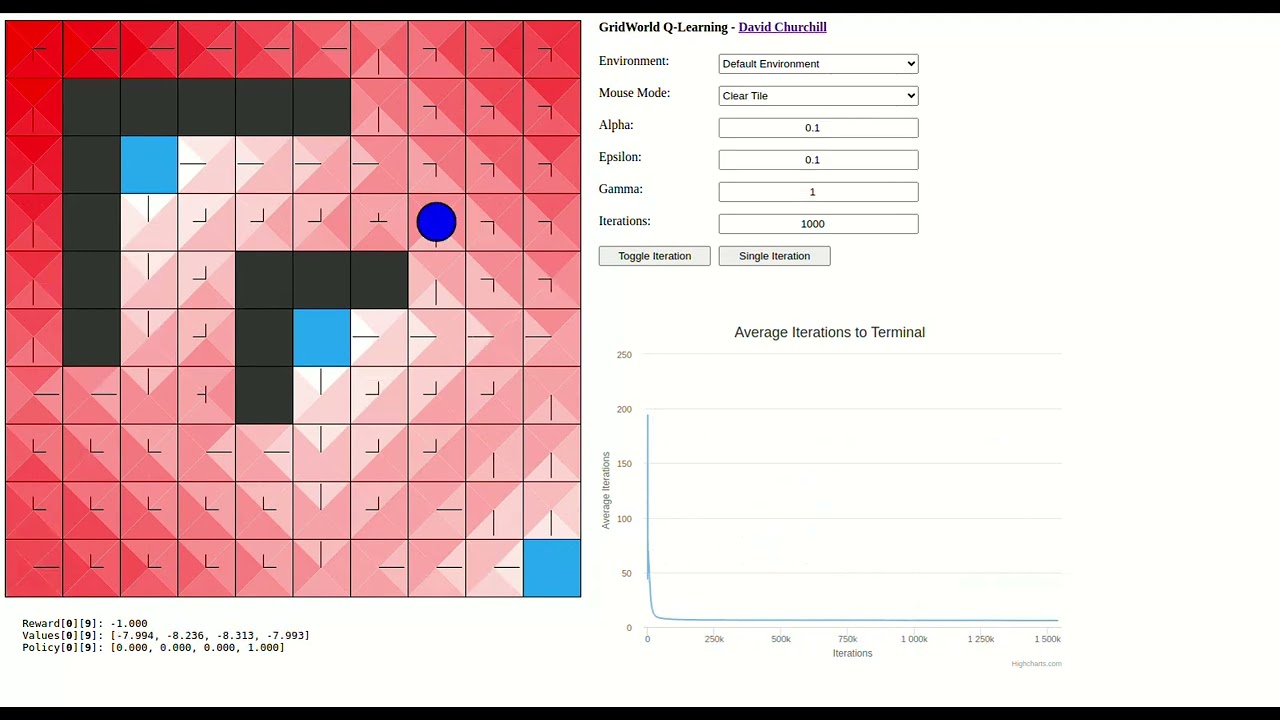The image size is (1280, 720).
Task: Click the Gamma input field
Action: 818,192
